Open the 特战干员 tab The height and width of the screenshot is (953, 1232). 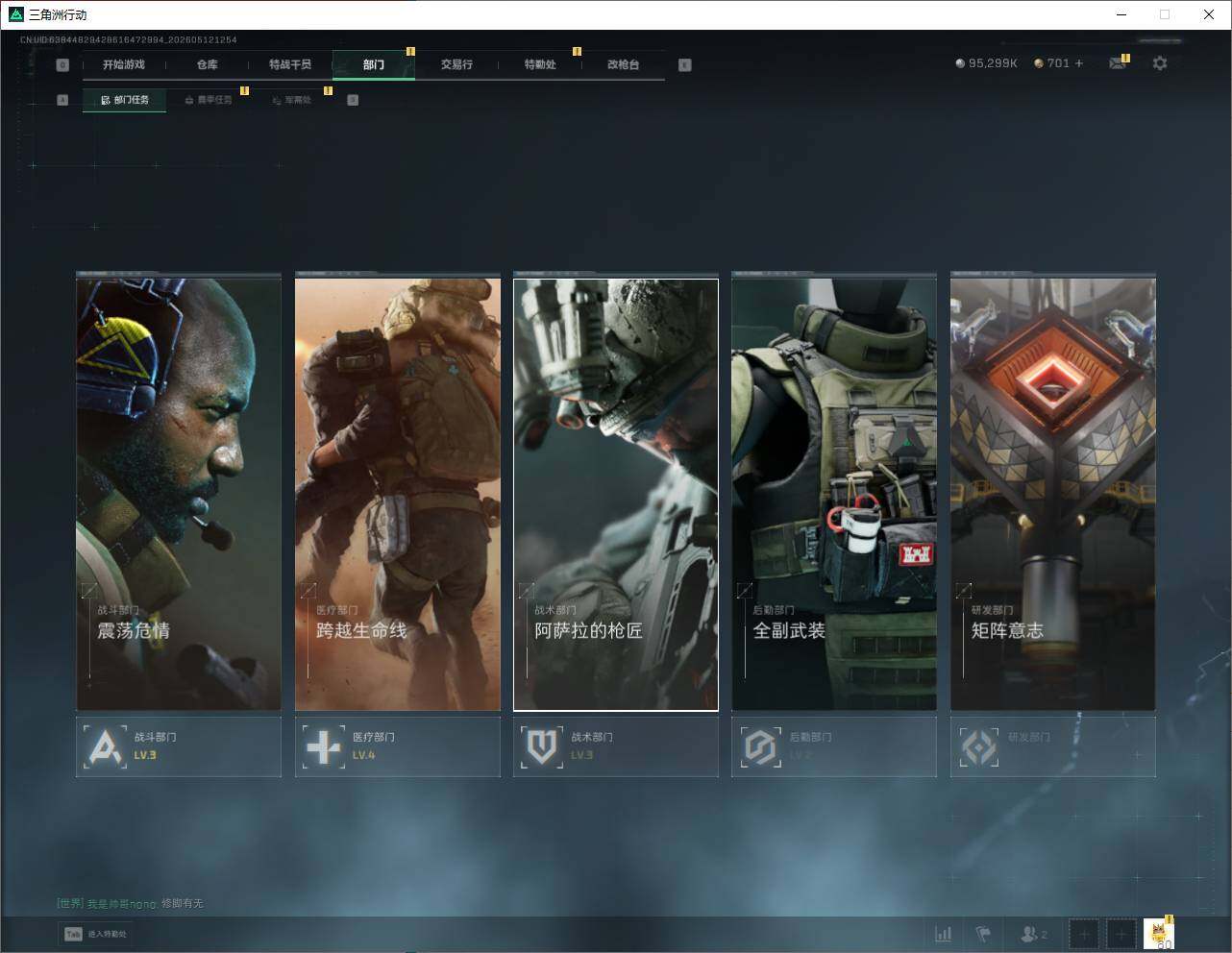click(x=290, y=64)
